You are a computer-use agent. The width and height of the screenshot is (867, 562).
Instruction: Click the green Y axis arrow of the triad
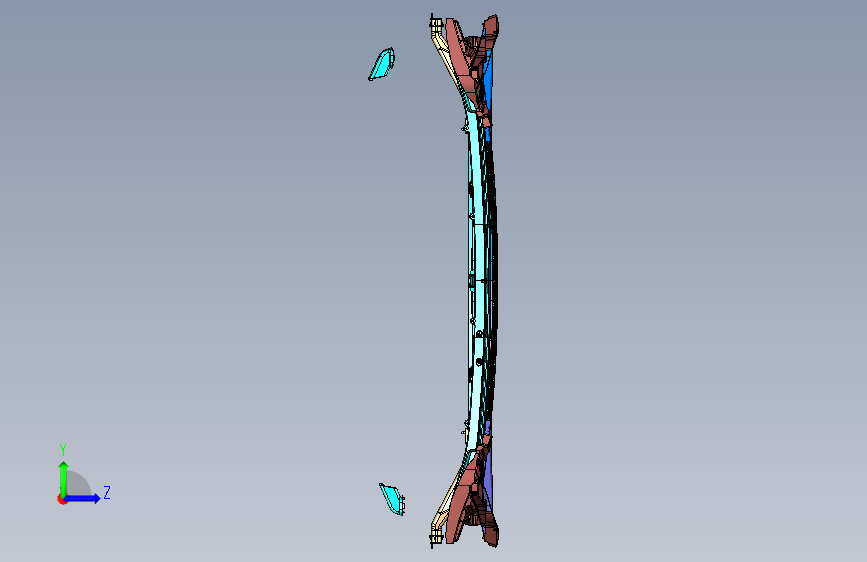pos(64,478)
